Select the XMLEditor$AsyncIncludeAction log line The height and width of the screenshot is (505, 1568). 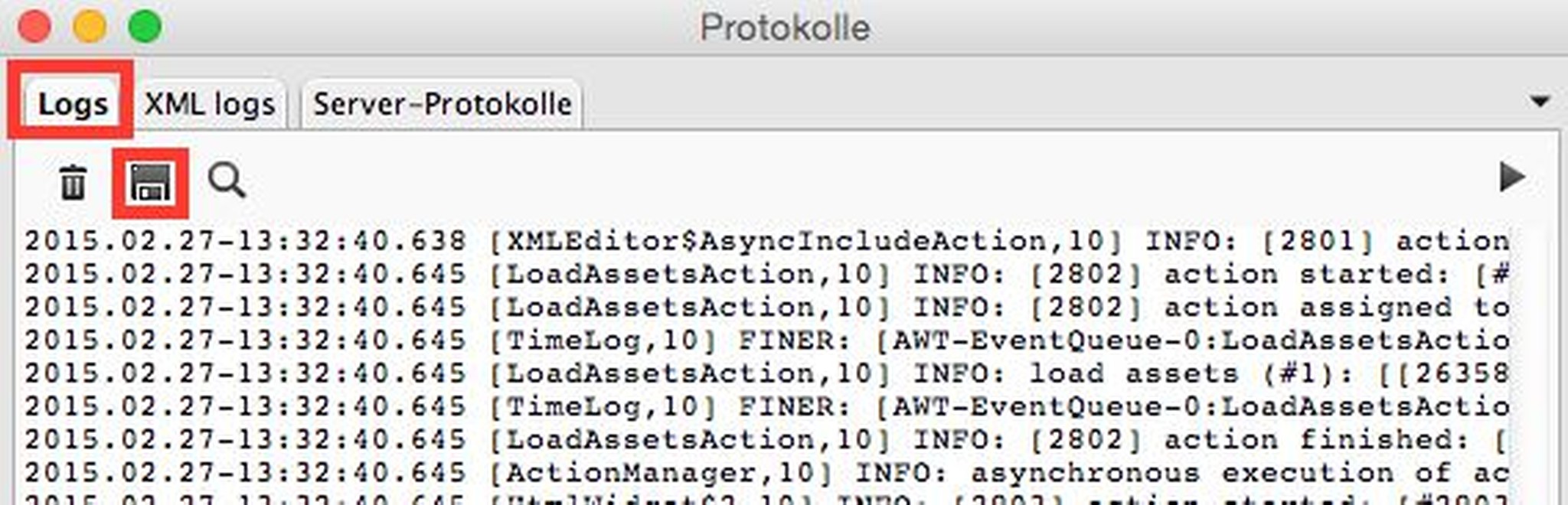(x=766, y=241)
